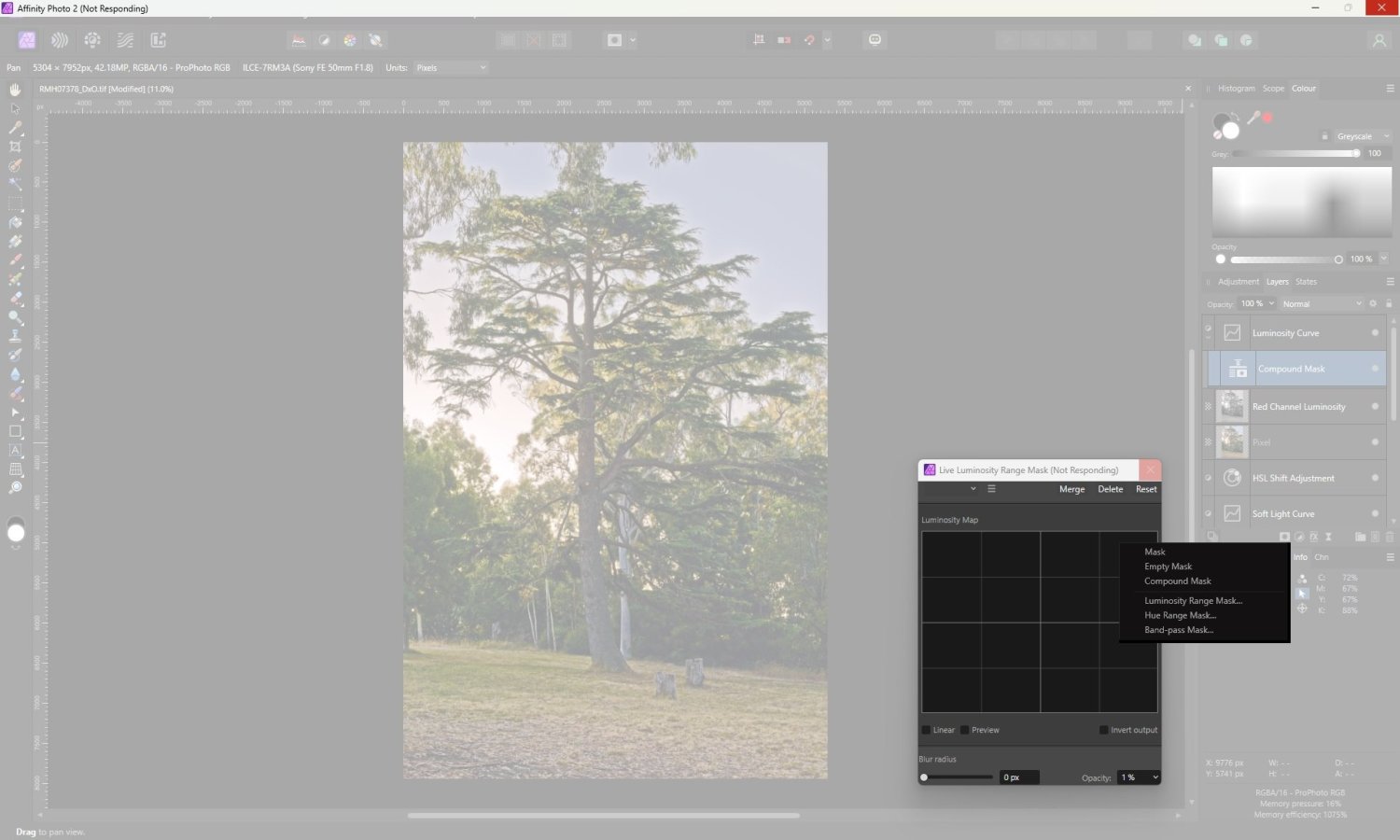Select the Rectangle shape tool
The width and height of the screenshot is (1400, 840).
pyautogui.click(x=15, y=431)
